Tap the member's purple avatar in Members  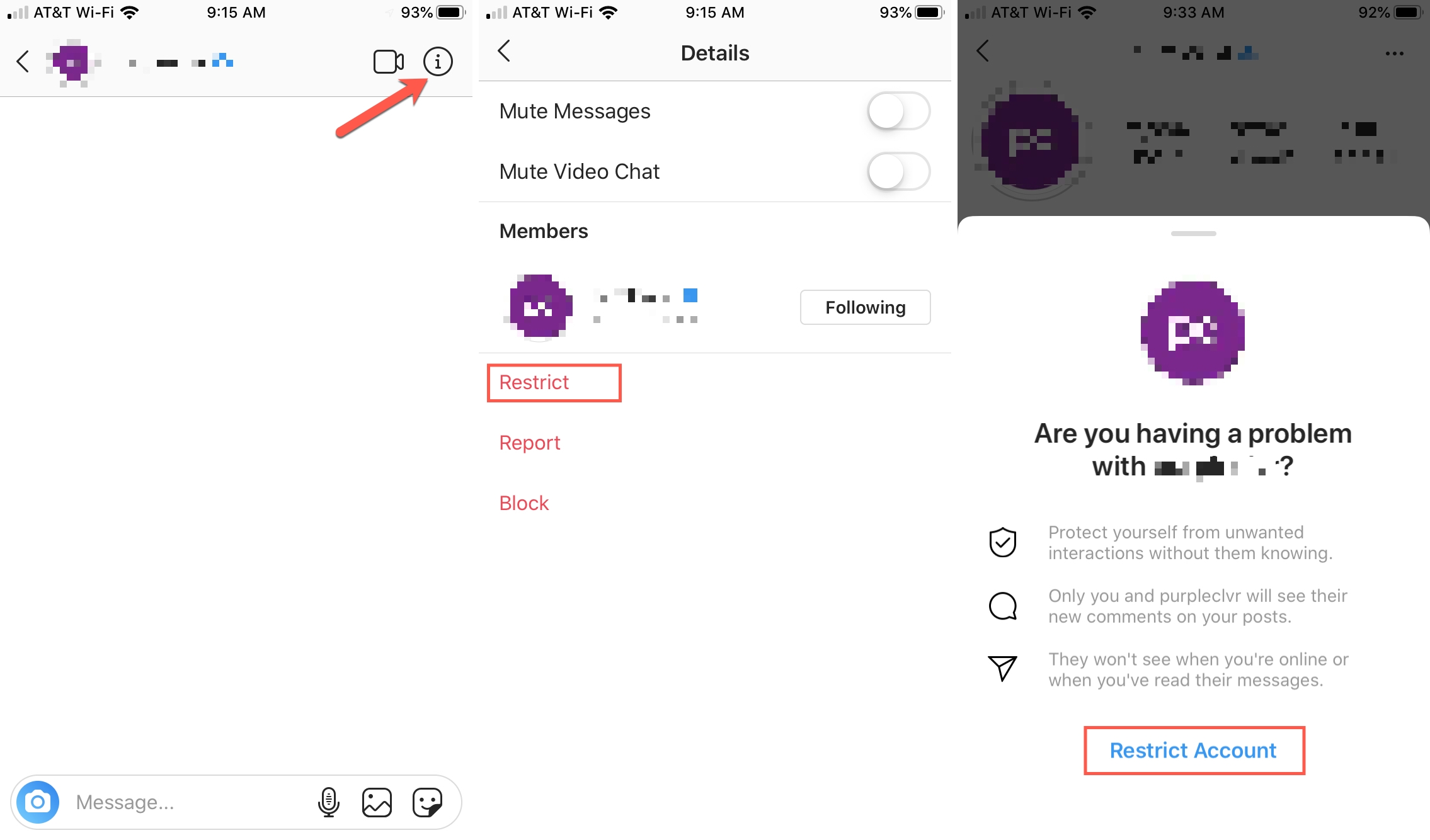[540, 307]
